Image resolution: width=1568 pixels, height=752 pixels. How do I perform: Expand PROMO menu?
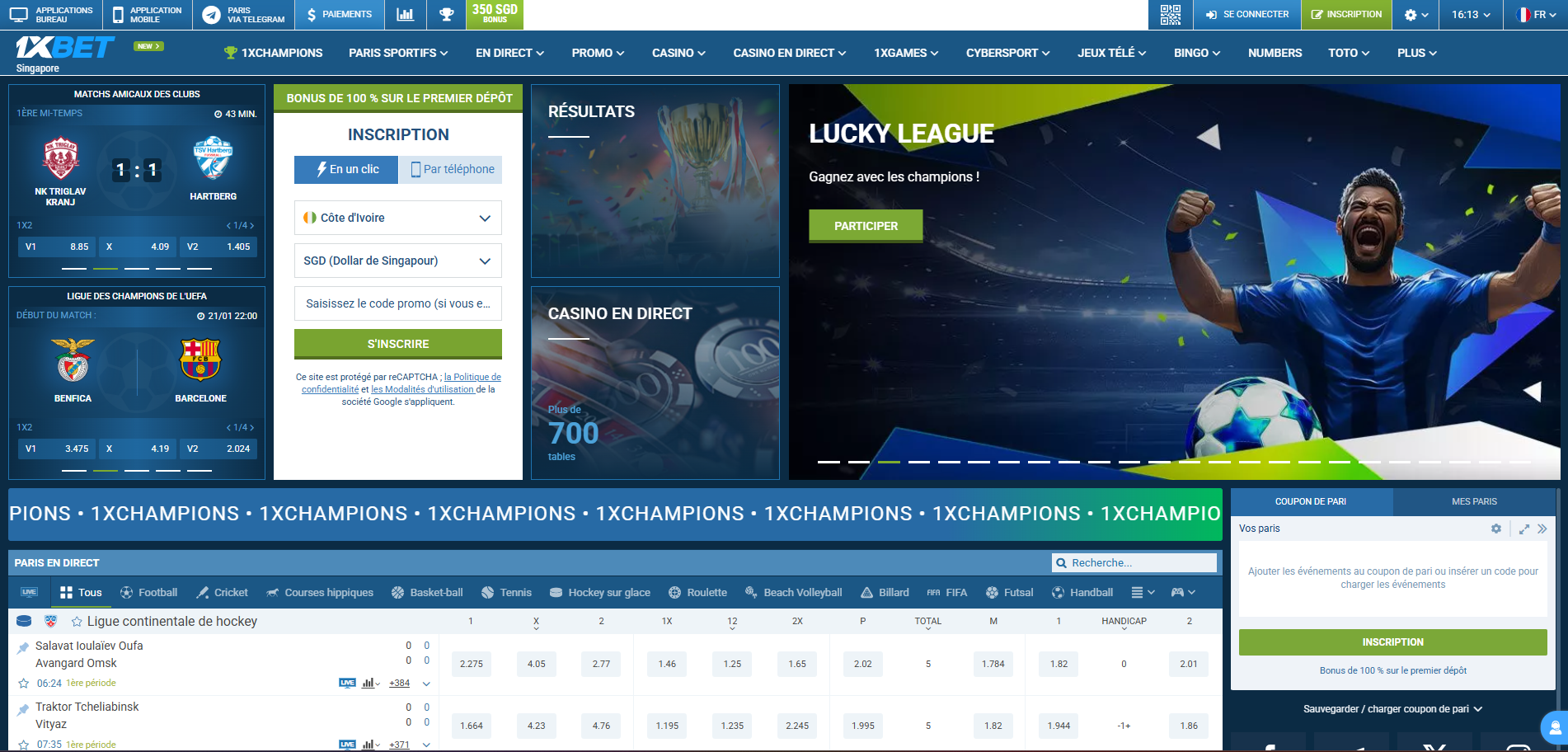coord(598,53)
